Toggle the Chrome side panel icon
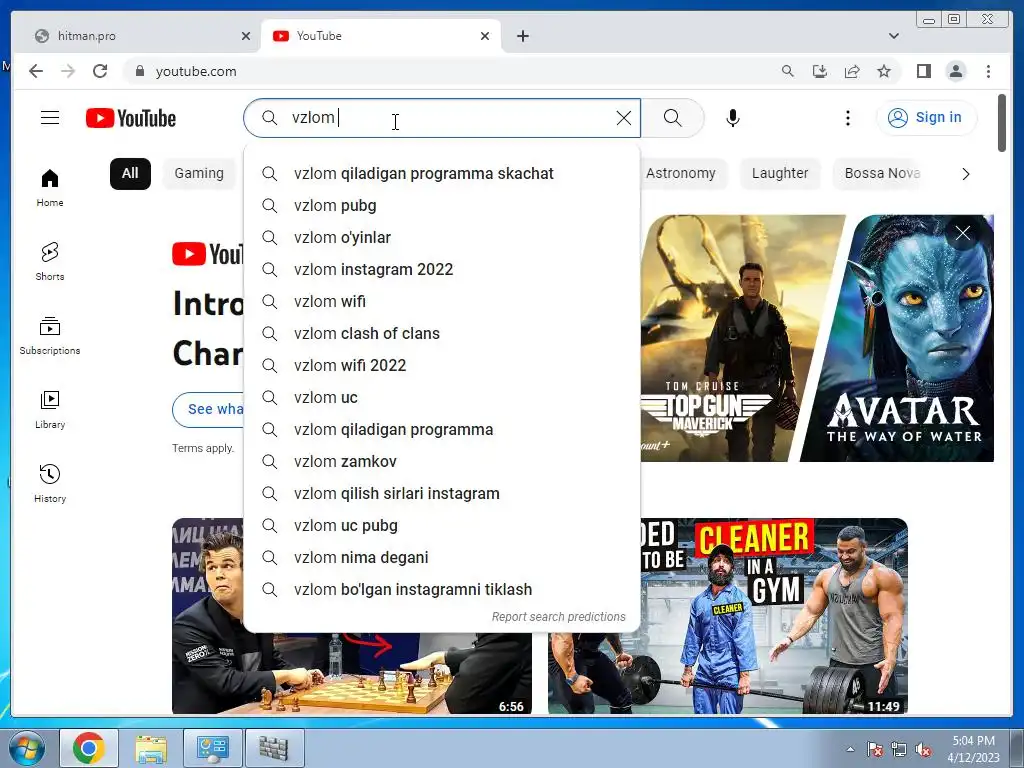The height and width of the screenshot is (768, 1024). 923,71
